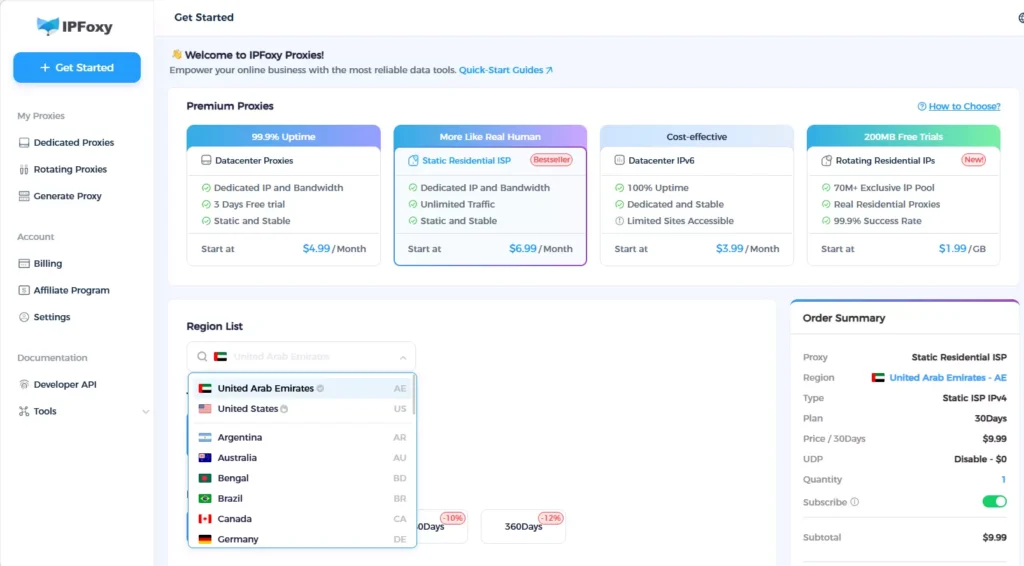Toggle the Subscribe switch off
The height and width of the screenshot is (566, 1024).
[994, 502]
